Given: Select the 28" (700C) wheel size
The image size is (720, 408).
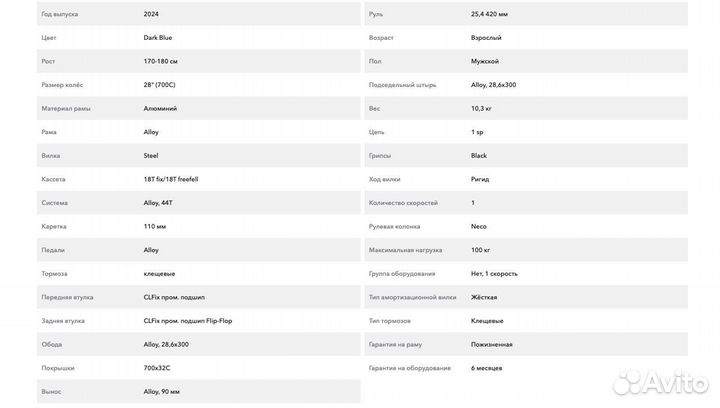Looking at the screenshot, I should pos(159,85).
